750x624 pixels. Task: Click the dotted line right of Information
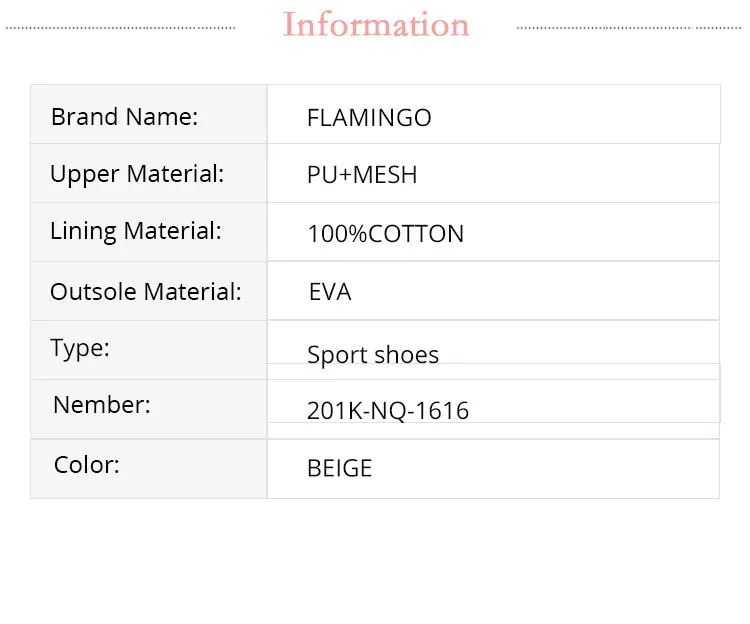pos(629,28)
